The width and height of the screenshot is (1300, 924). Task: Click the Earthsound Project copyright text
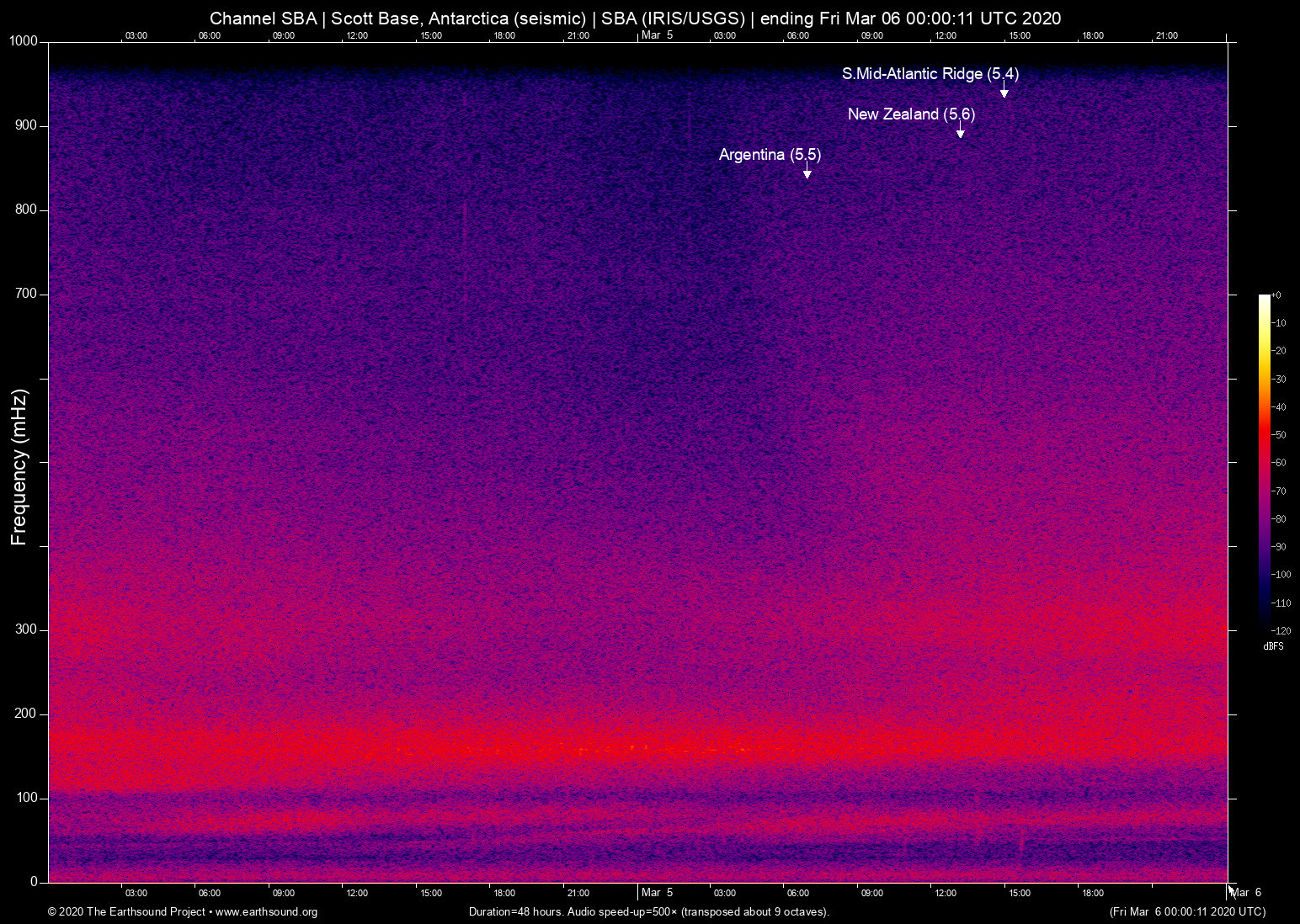coord(126,912)
